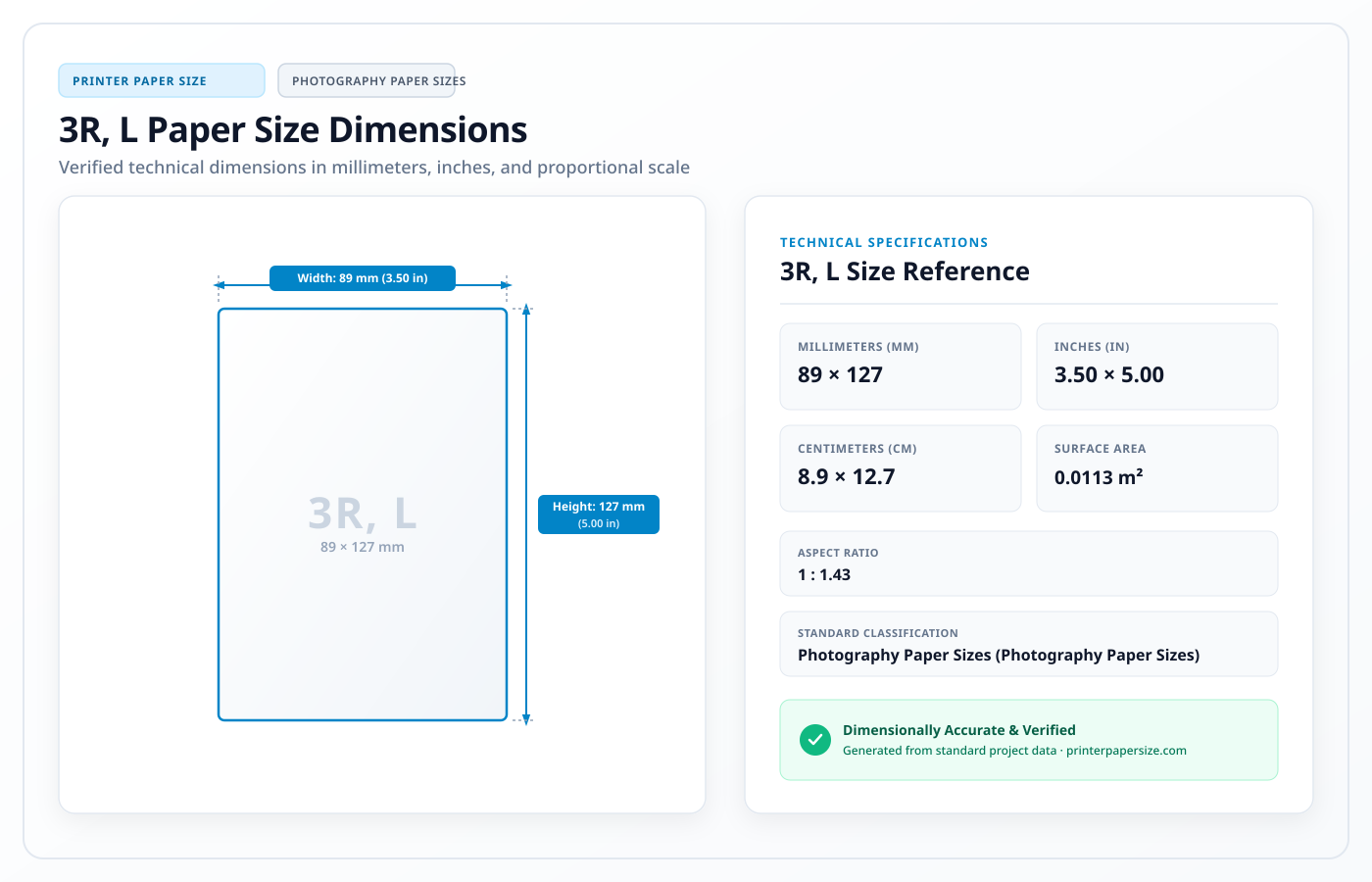The width and height of the screenshot is (1372, 882).
Task: Click the 3R, L paper diagram
Action: [363, 514]
